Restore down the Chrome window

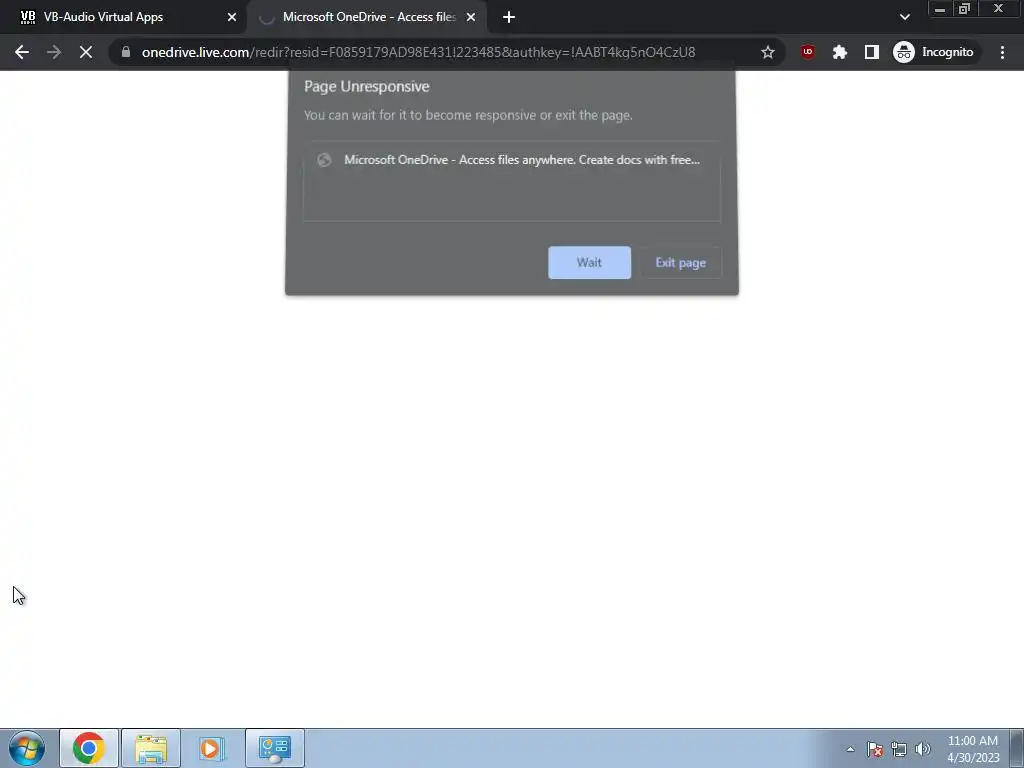tap(965, 9)
